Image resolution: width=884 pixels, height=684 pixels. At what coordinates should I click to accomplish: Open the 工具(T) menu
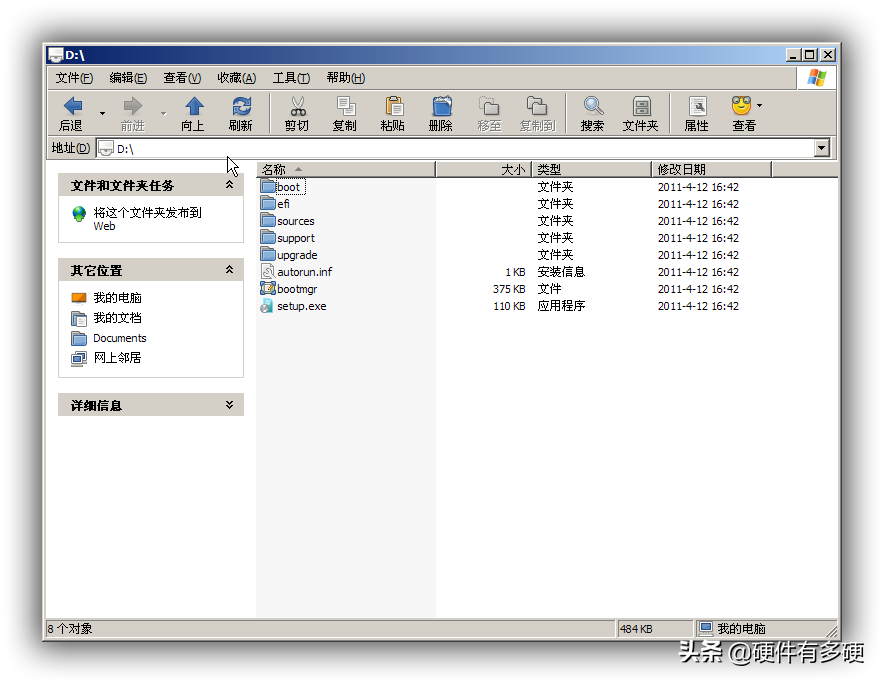coord(291,78)
